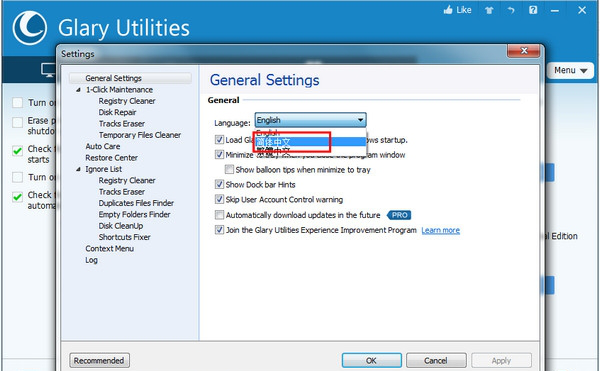Open the question mark help icon
The image size is (600, 385).
tap(533, 10)
